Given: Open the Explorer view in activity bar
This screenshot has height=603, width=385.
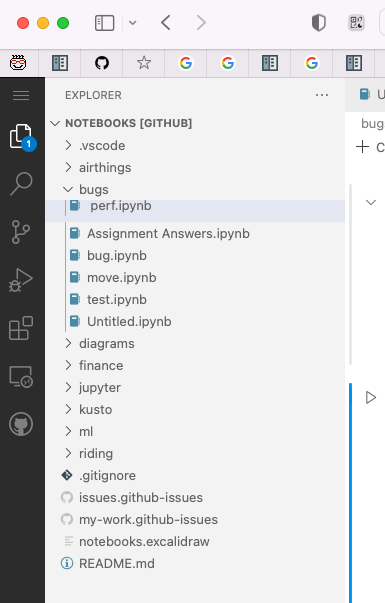Looking at the screenshot, I should (x=22, y=137).
